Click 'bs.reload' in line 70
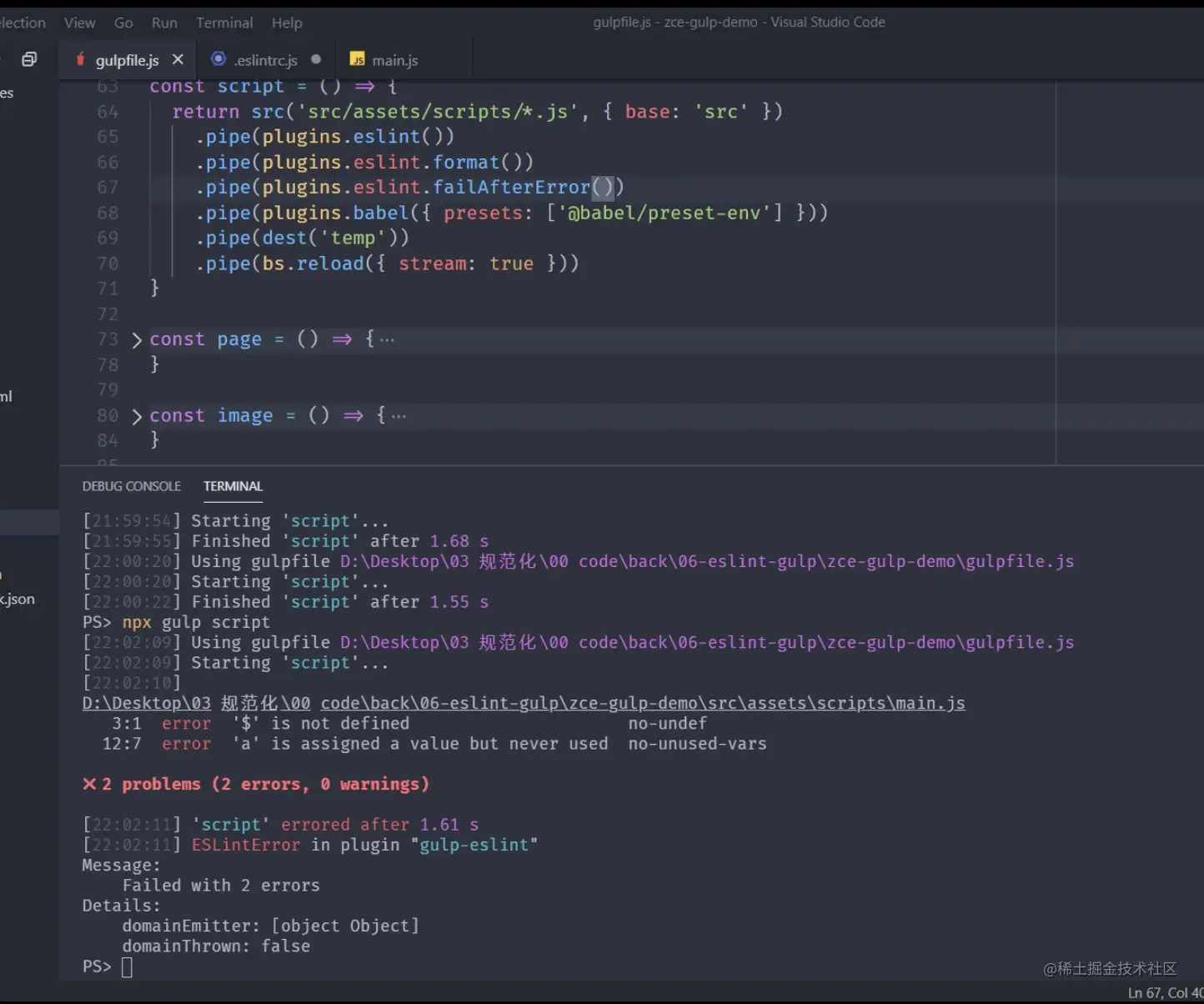Viewport: 1204px width, 1004px height. tap(314, 264)
